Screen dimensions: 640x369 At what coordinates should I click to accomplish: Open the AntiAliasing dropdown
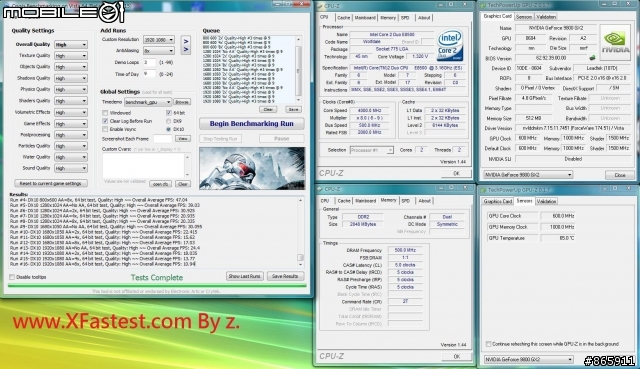pos(159,51)
